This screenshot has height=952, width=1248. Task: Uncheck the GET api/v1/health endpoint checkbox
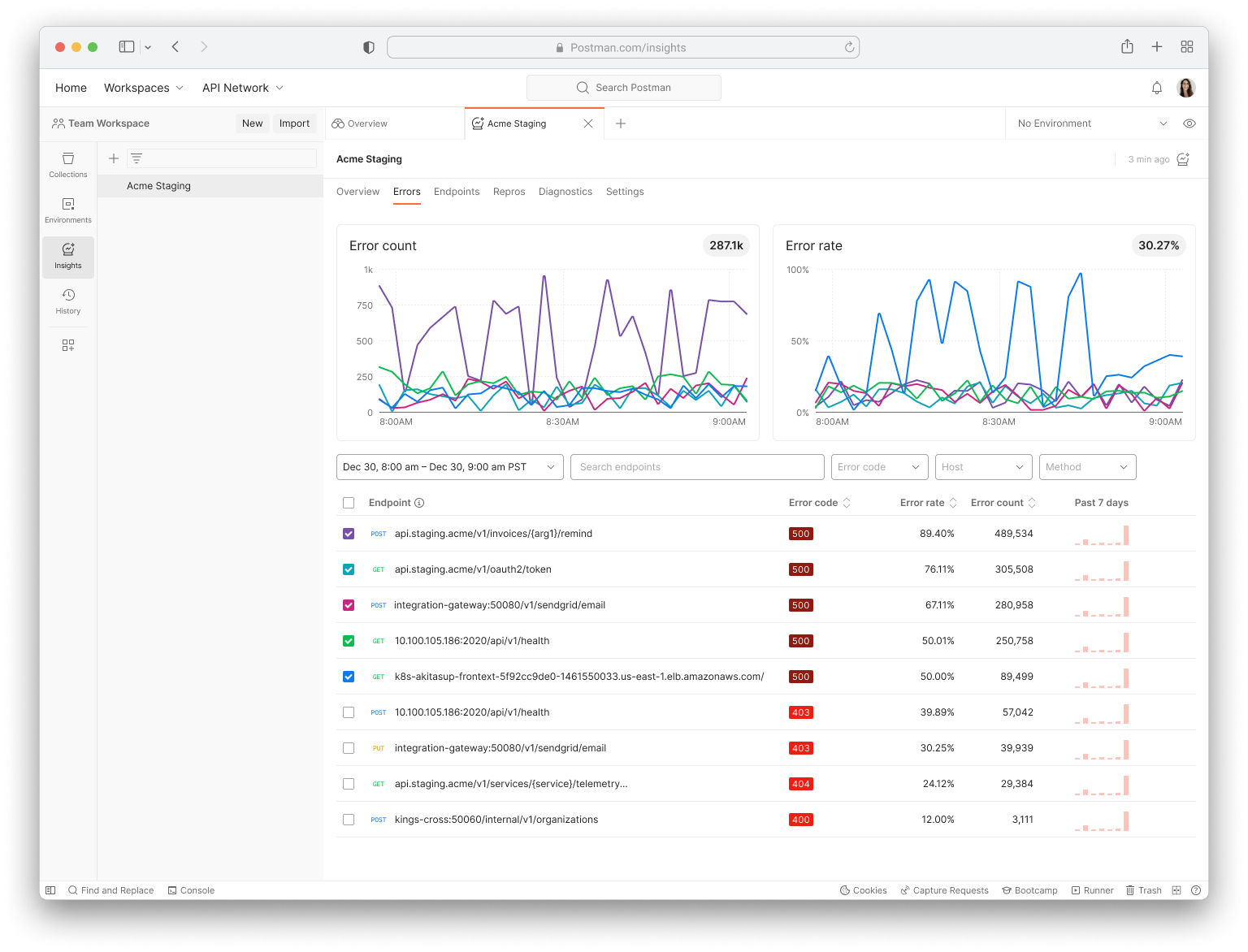(349, 641)
